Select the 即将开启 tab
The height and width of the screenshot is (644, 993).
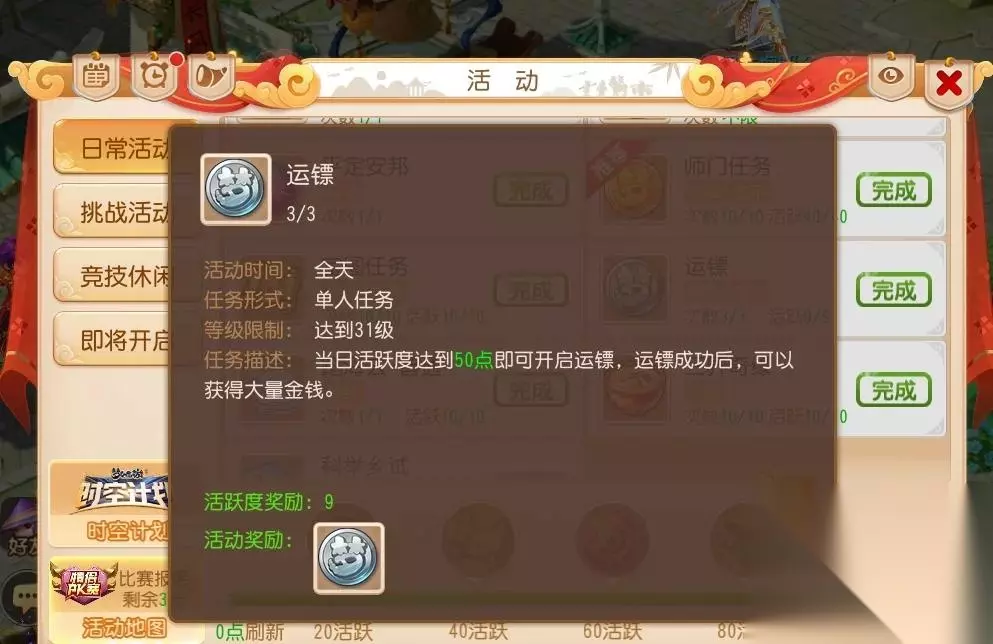(113, 340)
